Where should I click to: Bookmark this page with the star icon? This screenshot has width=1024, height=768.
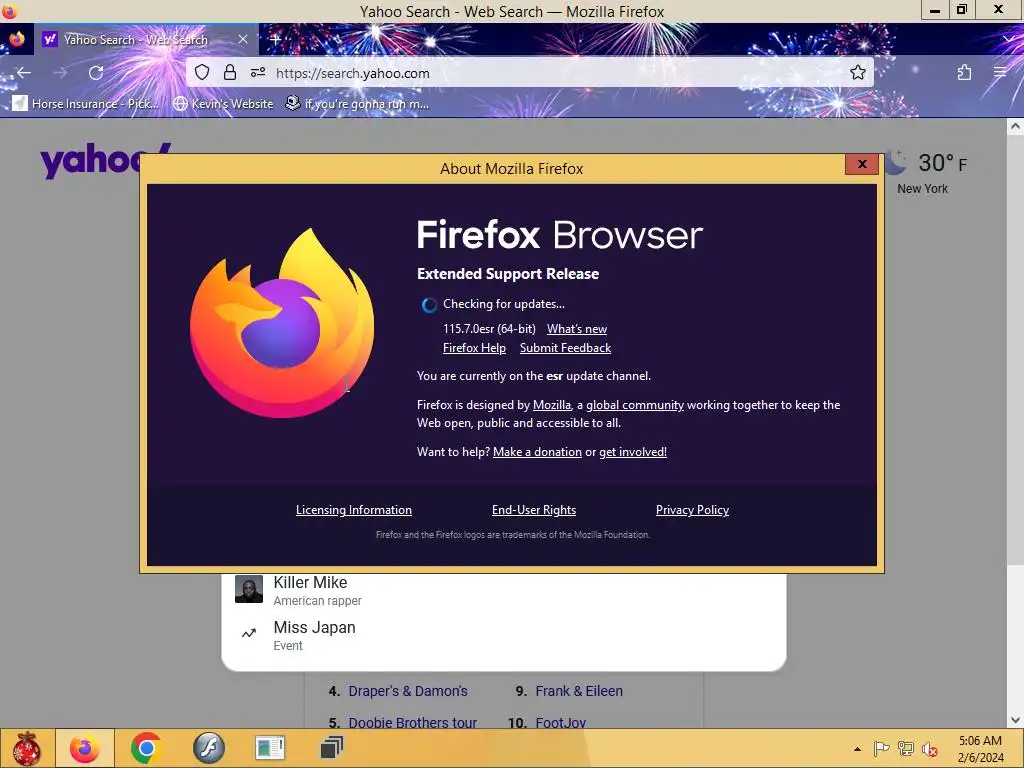click(857, 72)
